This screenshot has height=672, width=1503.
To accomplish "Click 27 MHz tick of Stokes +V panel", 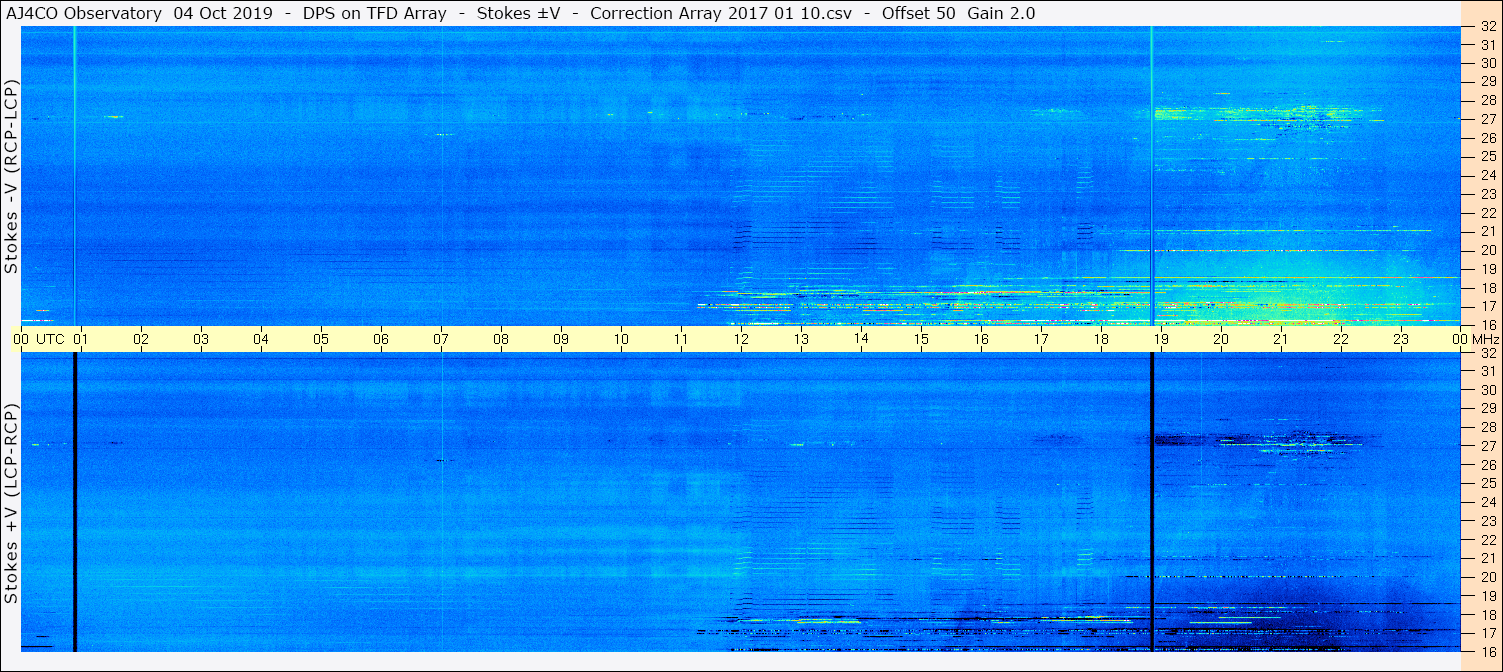I will tap(1487, 446).
